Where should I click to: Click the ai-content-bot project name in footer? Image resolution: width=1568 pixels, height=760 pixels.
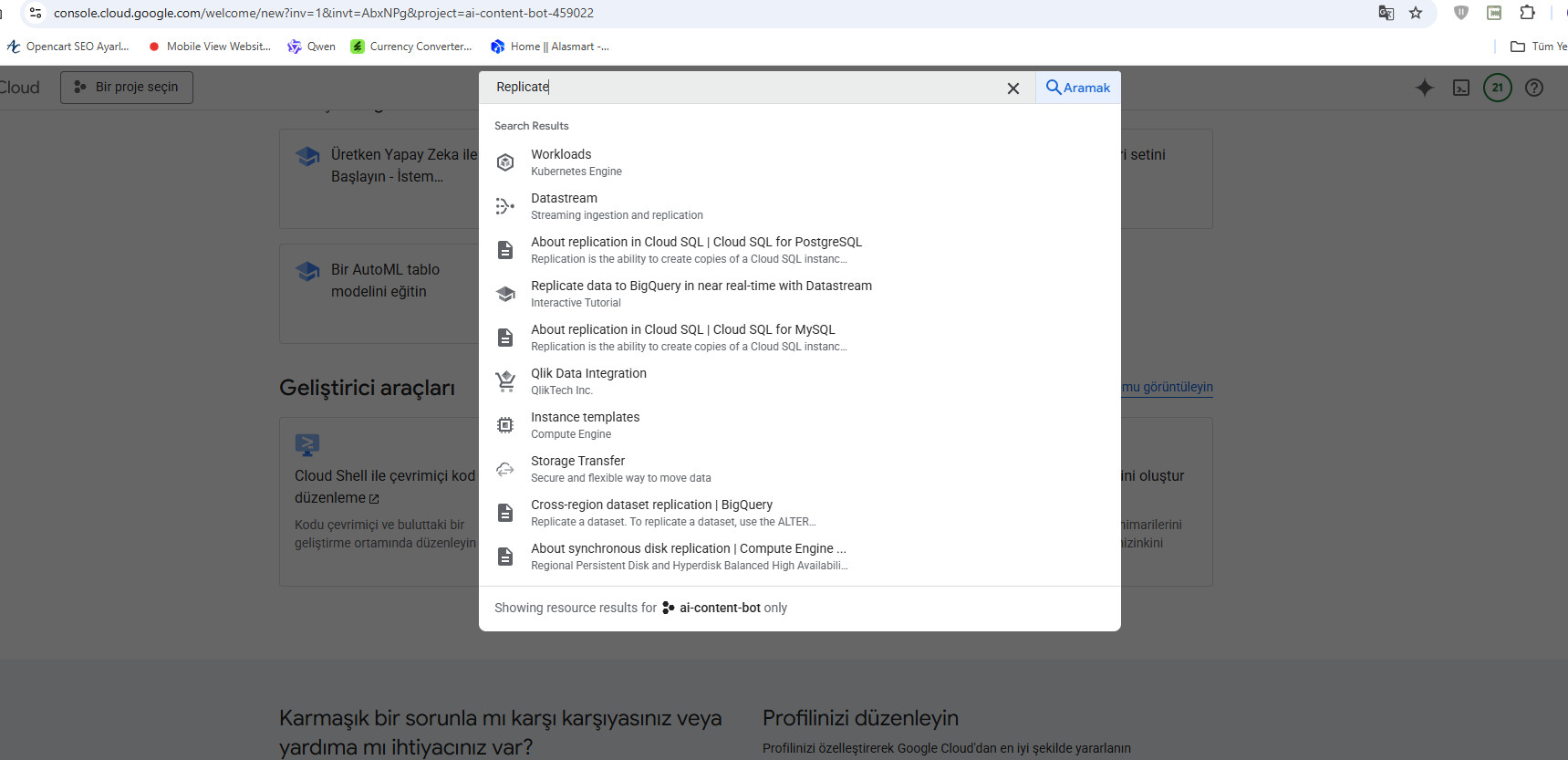(x=720, y=608)
